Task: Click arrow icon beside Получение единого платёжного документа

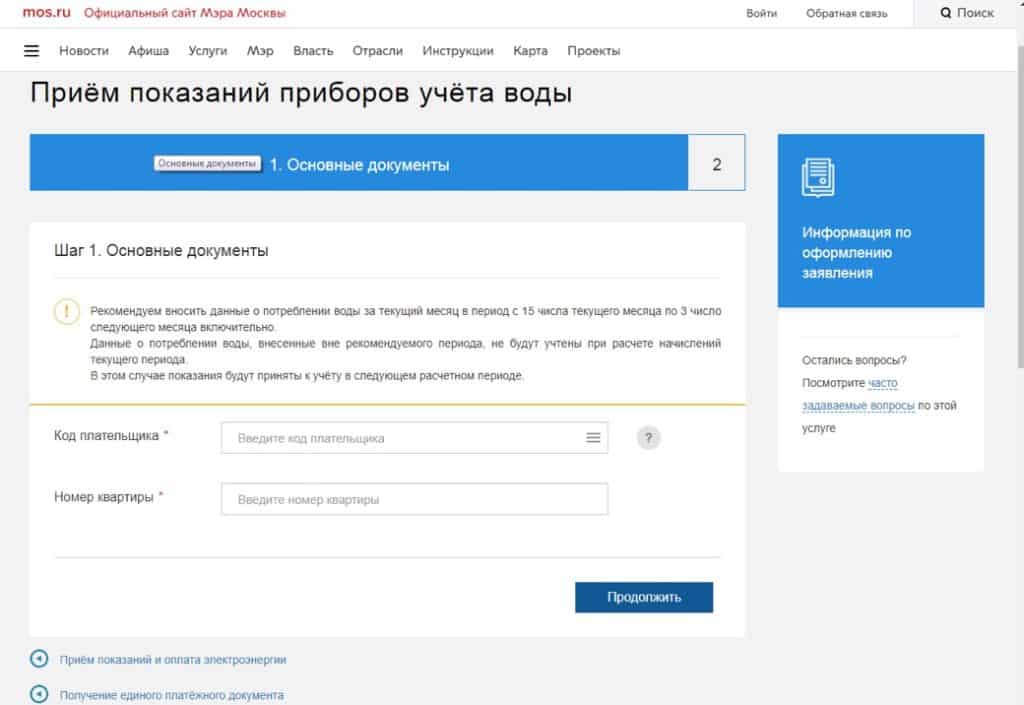Action: 39,694
